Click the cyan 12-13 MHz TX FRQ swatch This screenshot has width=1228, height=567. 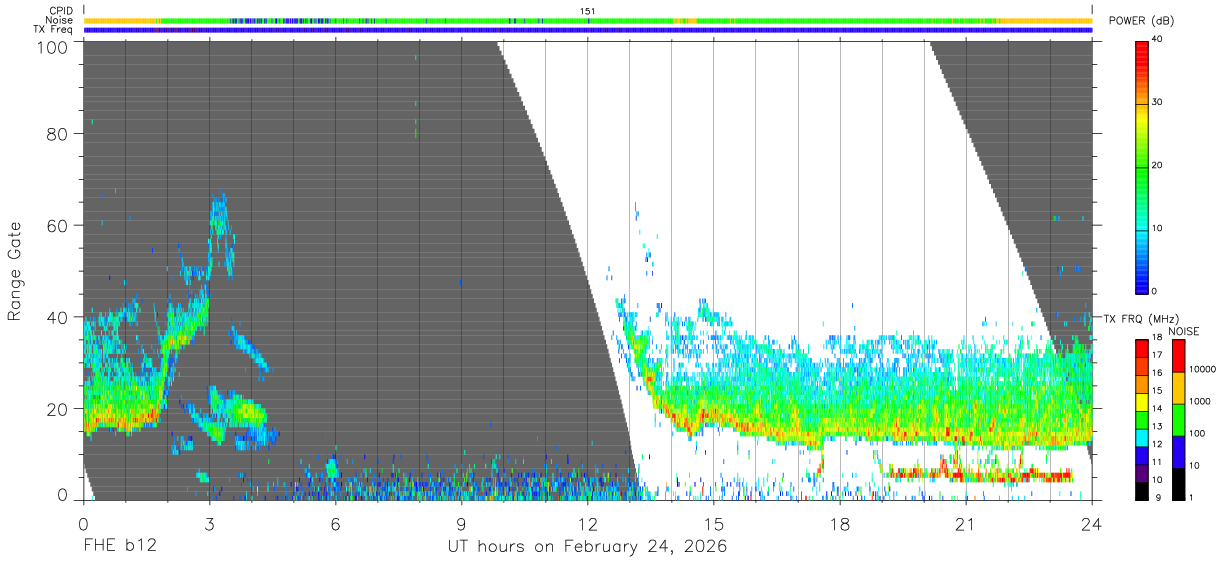coord(1141,438)
